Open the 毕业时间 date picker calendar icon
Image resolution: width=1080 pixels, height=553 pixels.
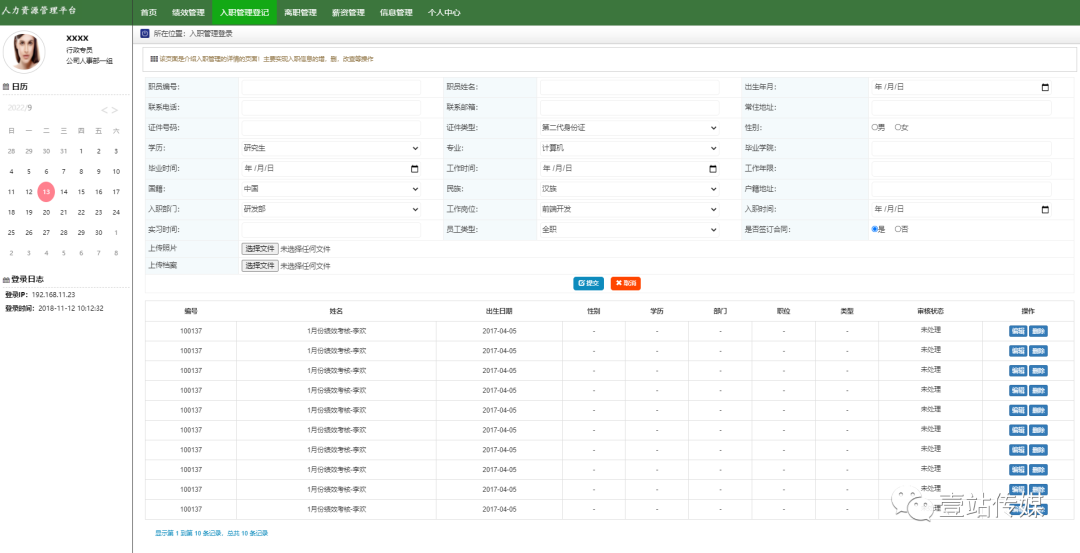pos(415,168)
